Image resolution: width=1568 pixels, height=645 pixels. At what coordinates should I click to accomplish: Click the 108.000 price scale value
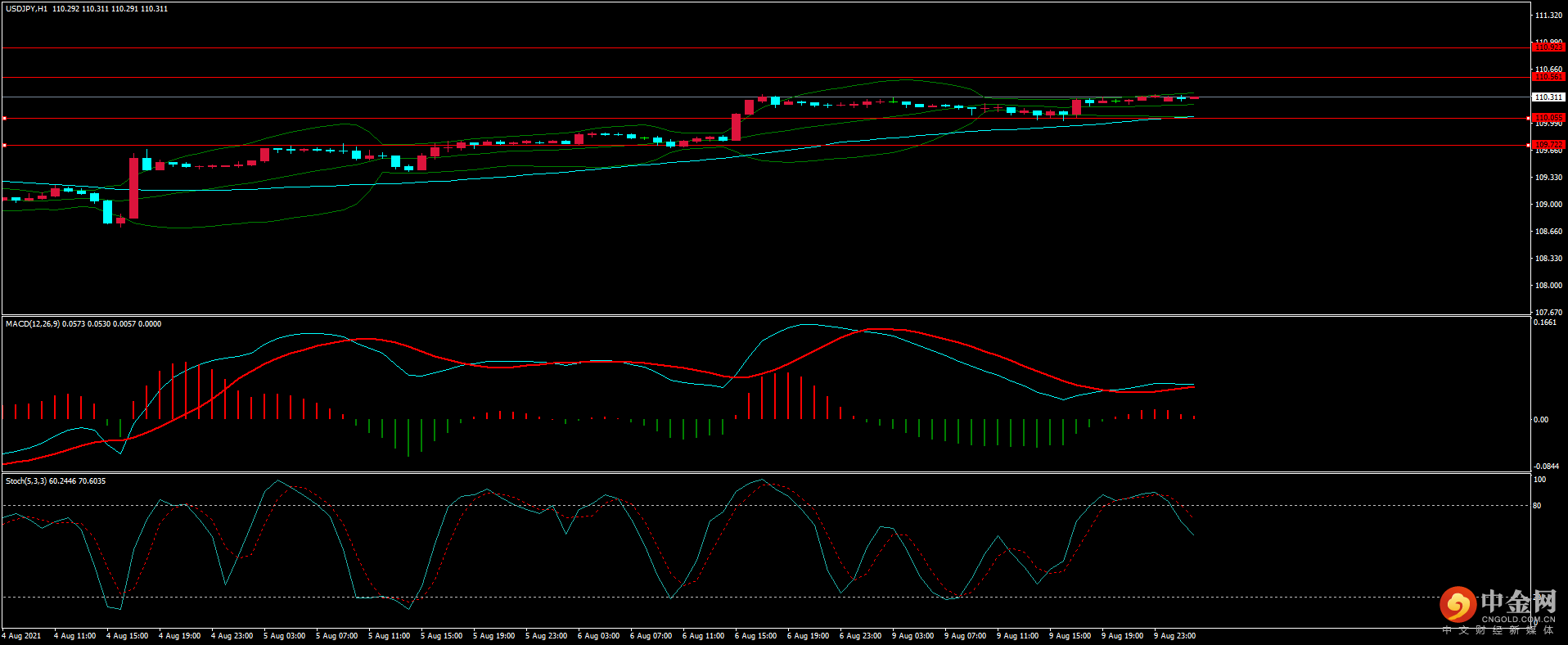click(1548, 286)
